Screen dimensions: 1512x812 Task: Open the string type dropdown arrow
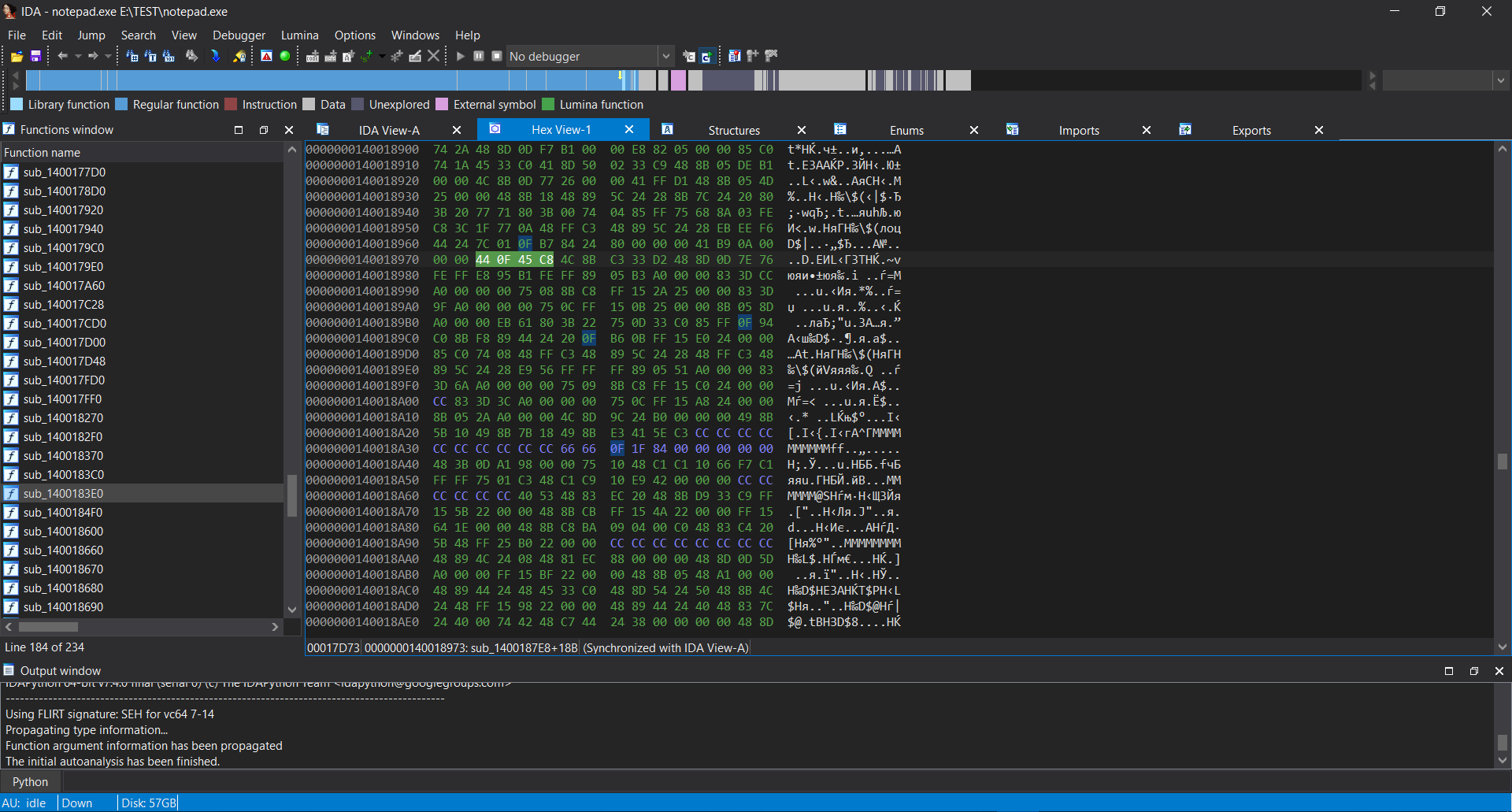pyautogui.click(x=382, y=57)
